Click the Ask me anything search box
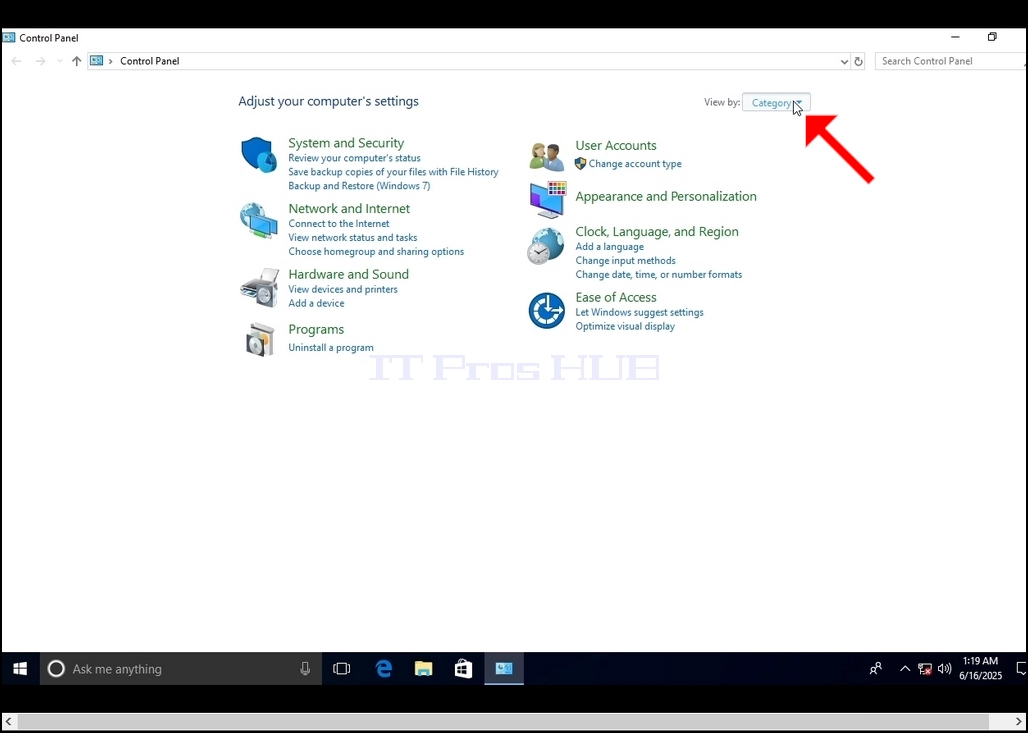 (x=181, y=669)
